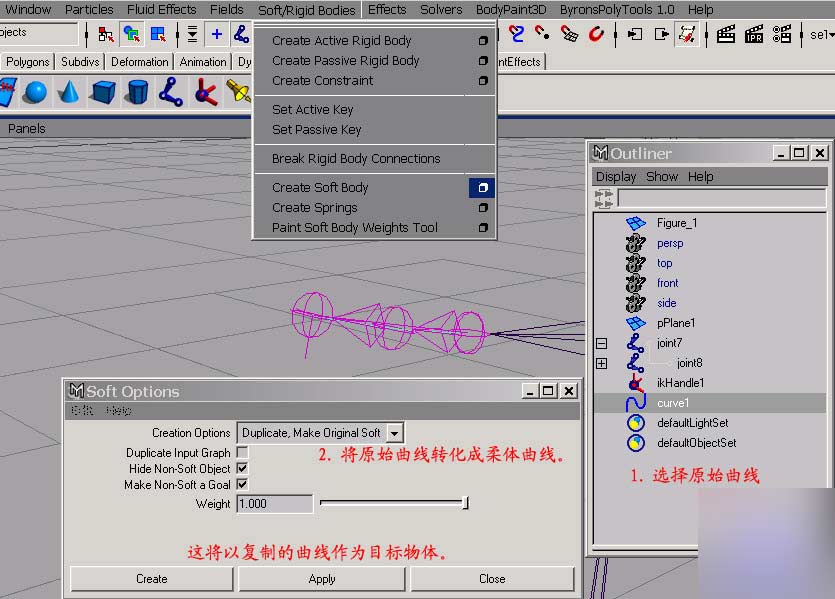Create a polygon sphere from the shelf
835x599 pixels.
37,92
